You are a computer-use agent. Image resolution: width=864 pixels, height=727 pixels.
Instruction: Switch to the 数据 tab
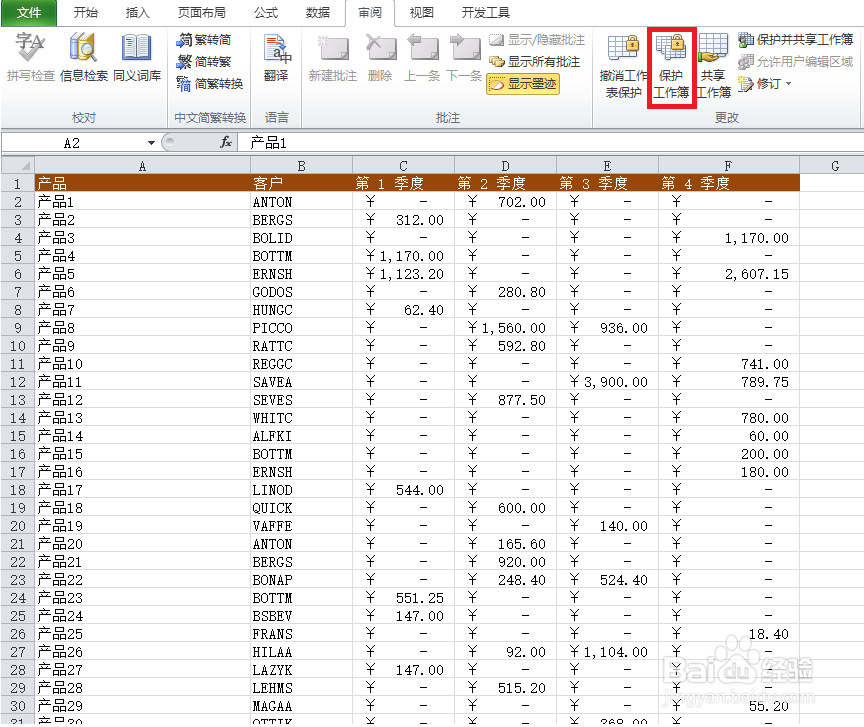[x=318, y=13]
